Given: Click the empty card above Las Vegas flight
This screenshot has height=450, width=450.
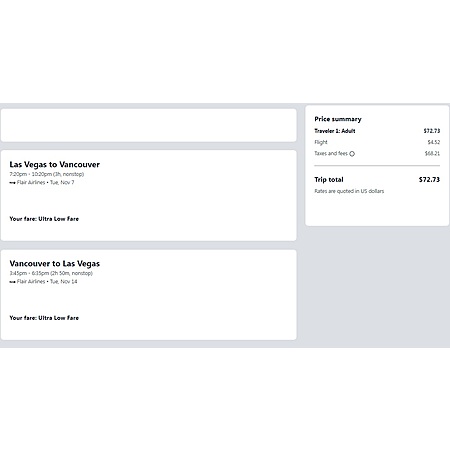Looking at the screenshot, I should 149,125.
